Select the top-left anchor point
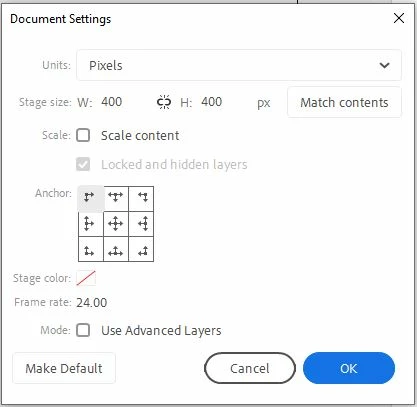Viewport: 417px width, 407px height. pos(91,199)
